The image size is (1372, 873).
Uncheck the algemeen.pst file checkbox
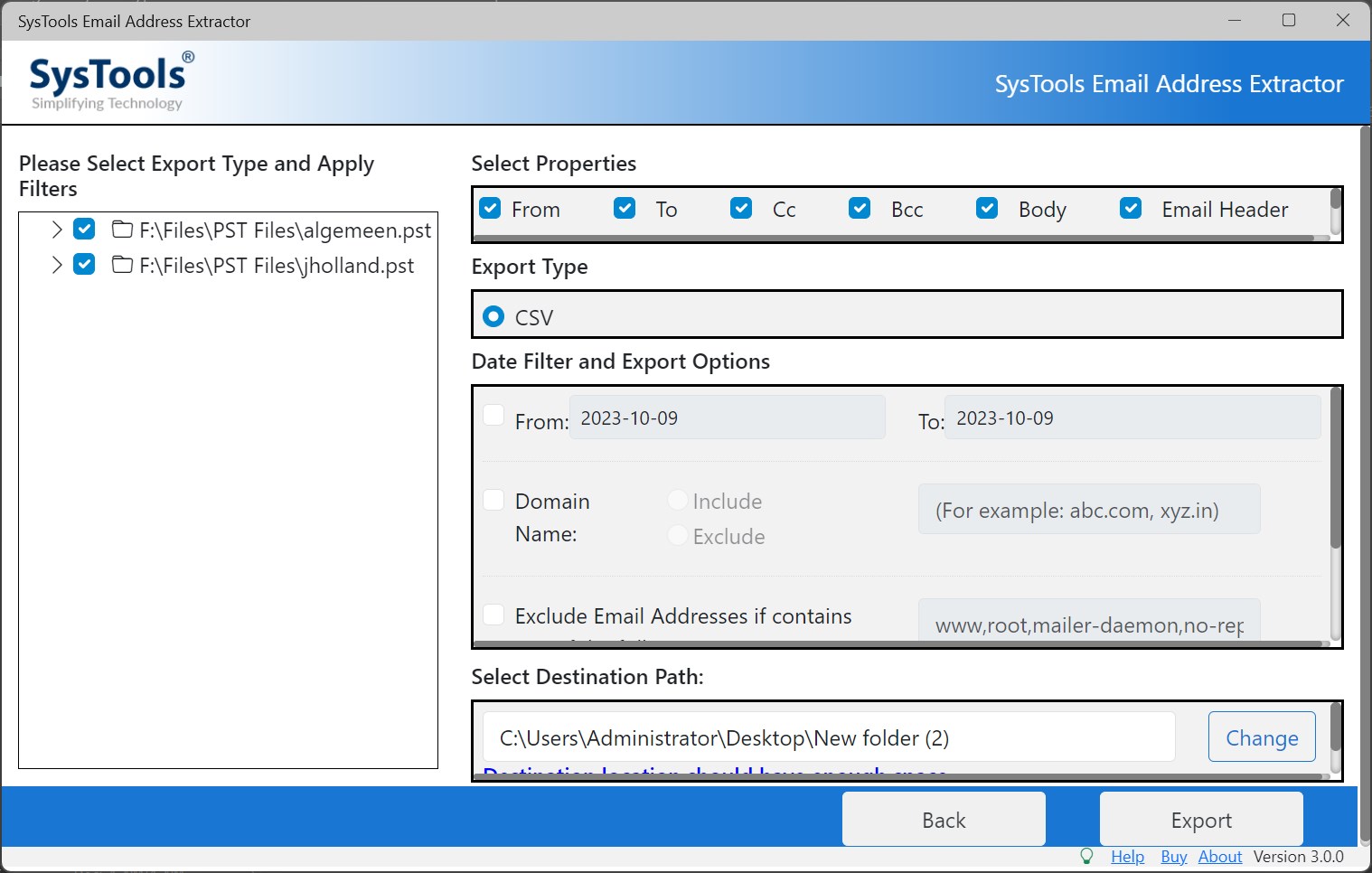84,229
